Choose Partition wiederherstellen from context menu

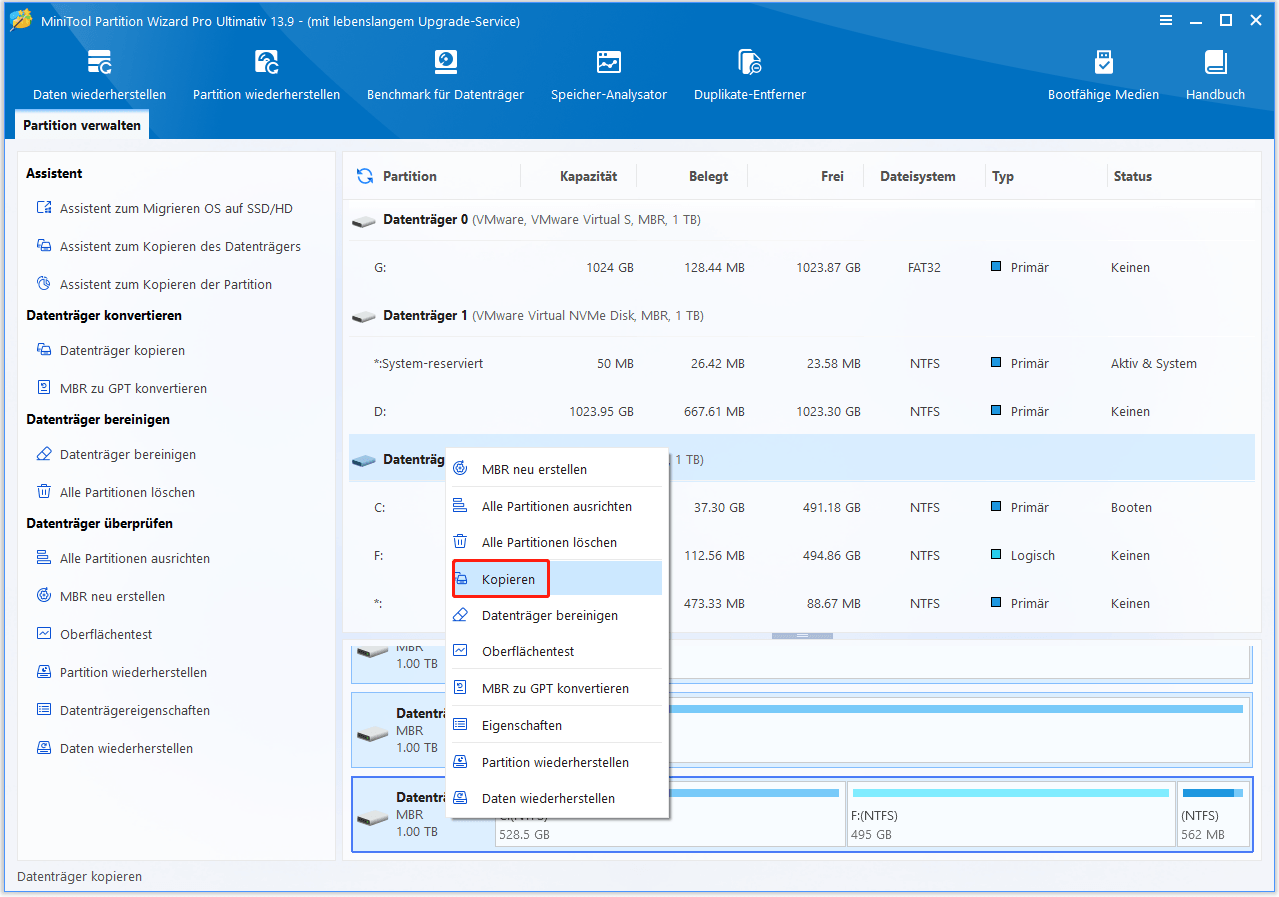557,762
